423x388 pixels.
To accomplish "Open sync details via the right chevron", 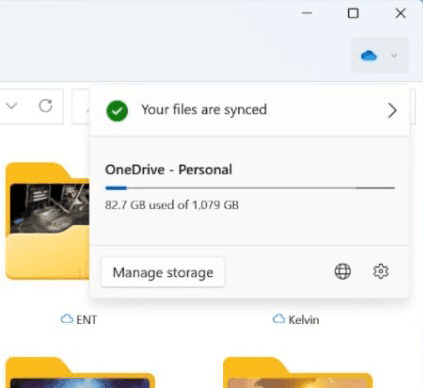I will coord(392,110).
